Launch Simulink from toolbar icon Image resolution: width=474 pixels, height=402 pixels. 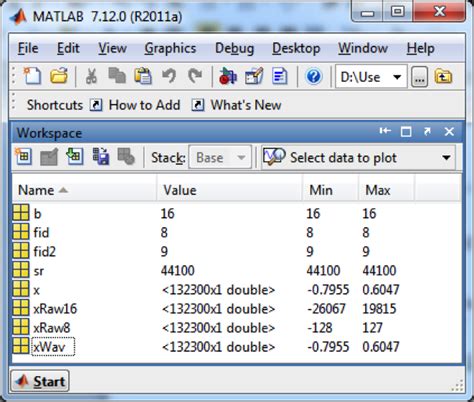[228, 77]
